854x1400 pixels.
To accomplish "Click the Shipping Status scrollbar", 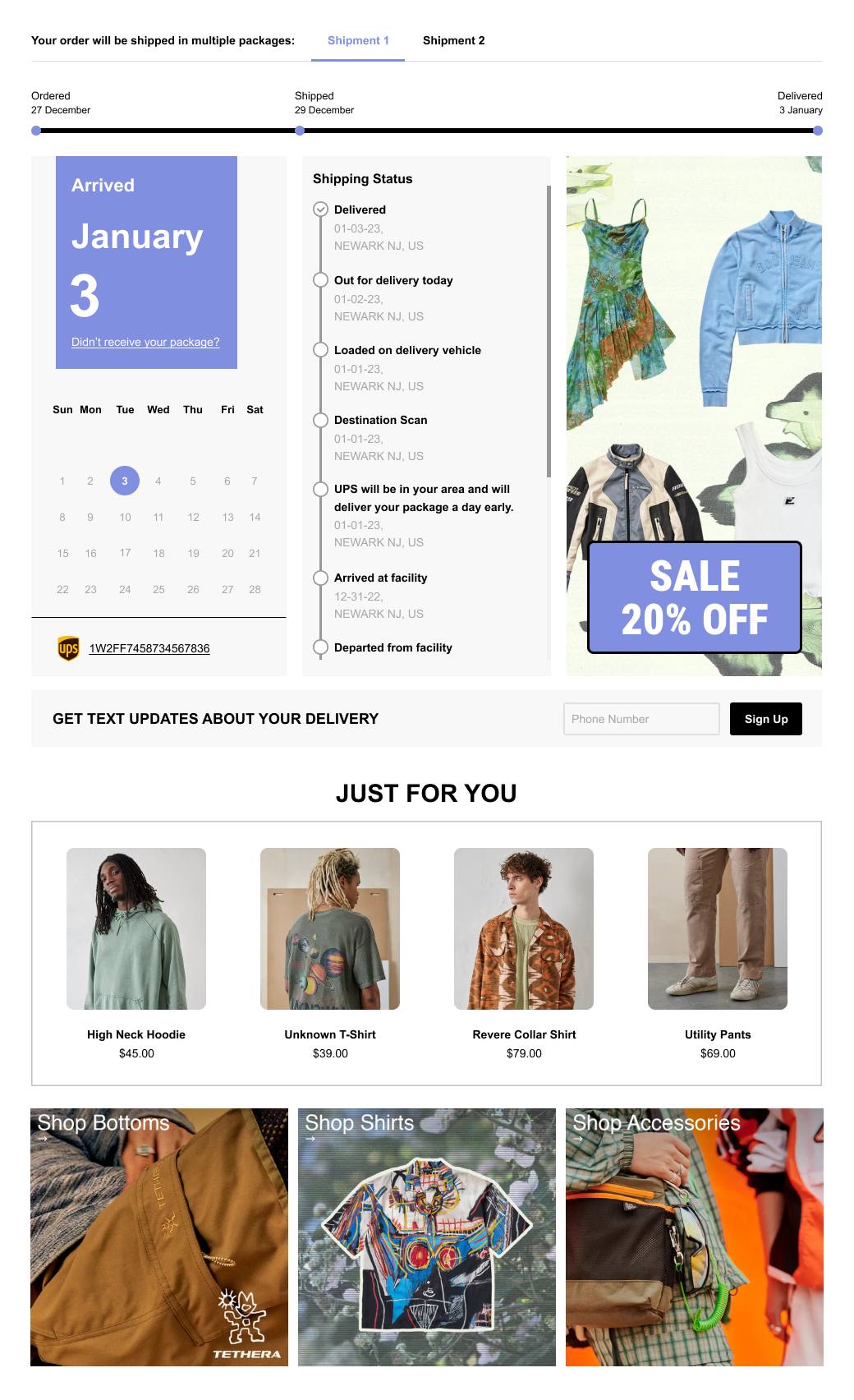I will 549,331.
